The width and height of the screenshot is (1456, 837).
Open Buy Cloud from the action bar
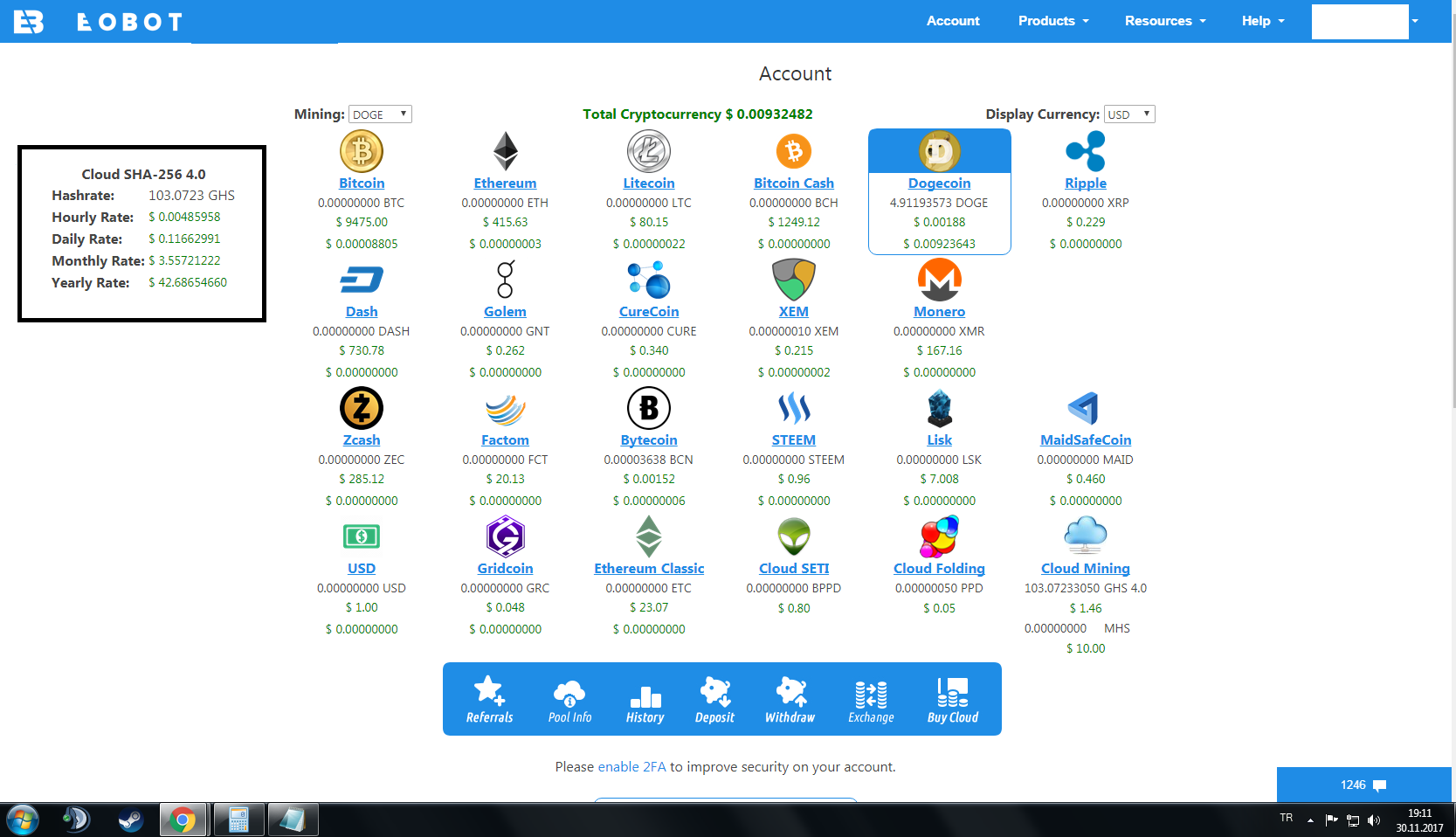click(953, 699)
